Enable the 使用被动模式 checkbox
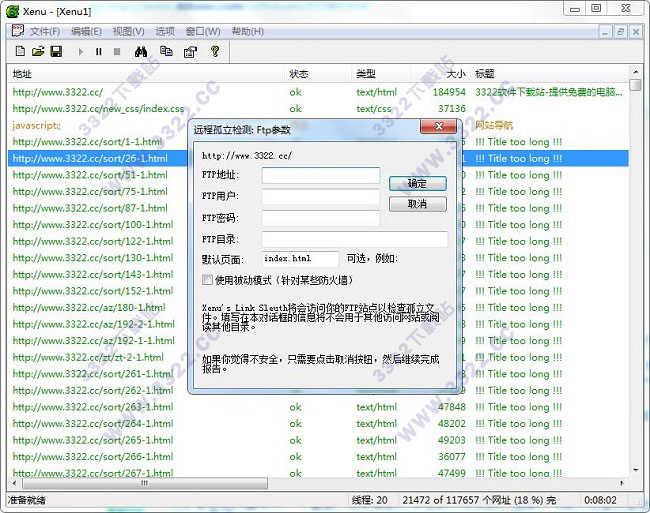This screenshot has height=513, width=650. [x=207, y=280]
